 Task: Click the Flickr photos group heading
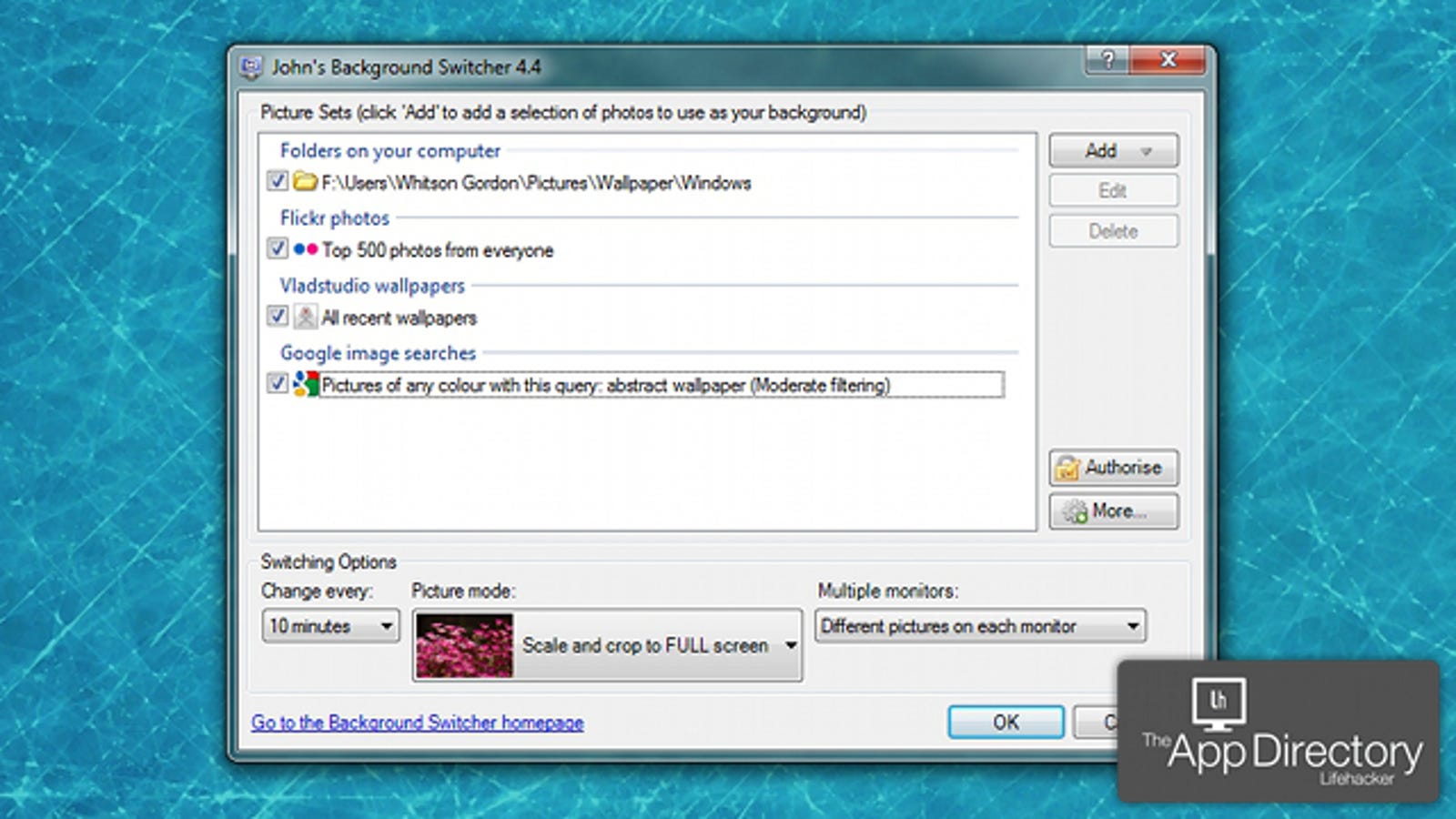coord(335,217)
